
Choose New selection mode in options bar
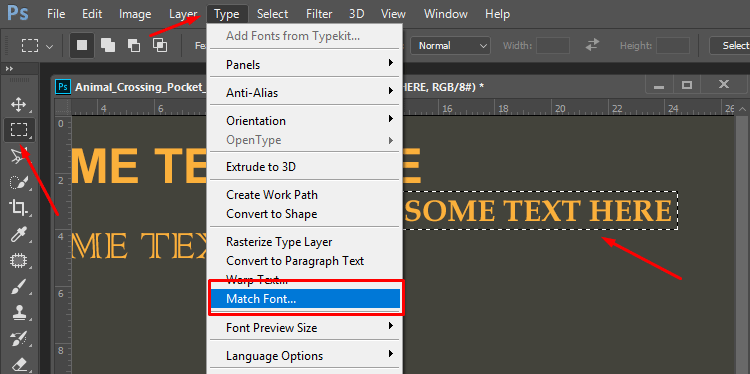(82, 45)
